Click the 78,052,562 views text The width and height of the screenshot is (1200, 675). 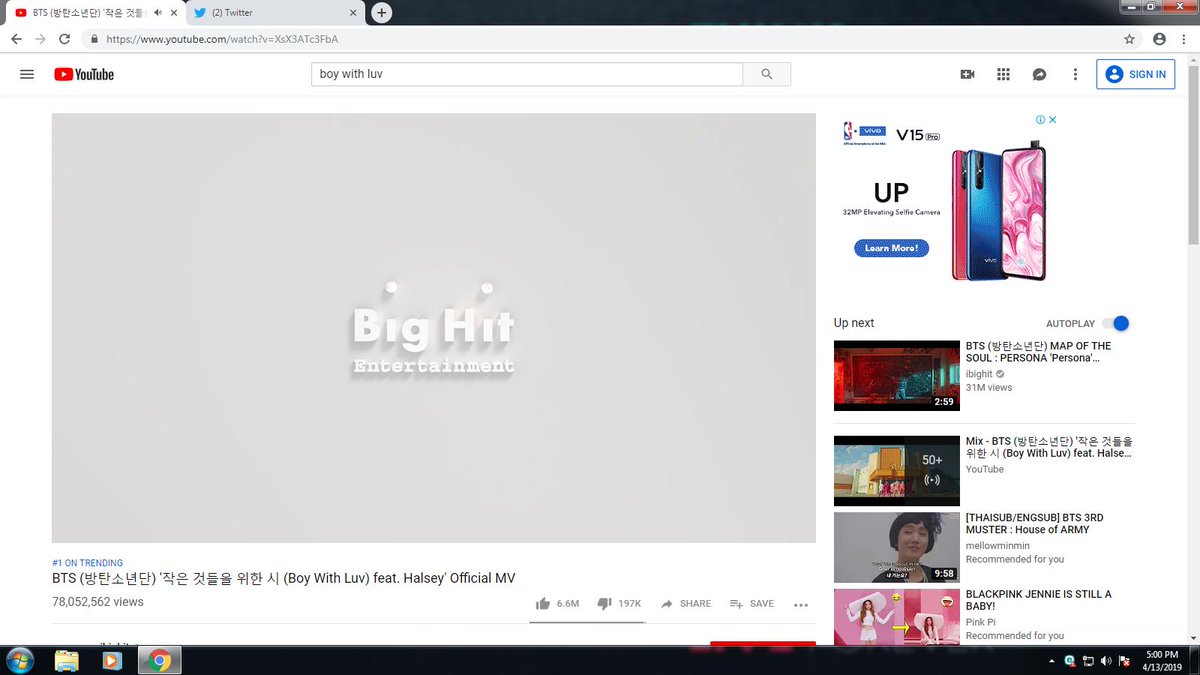coord(98,602)
